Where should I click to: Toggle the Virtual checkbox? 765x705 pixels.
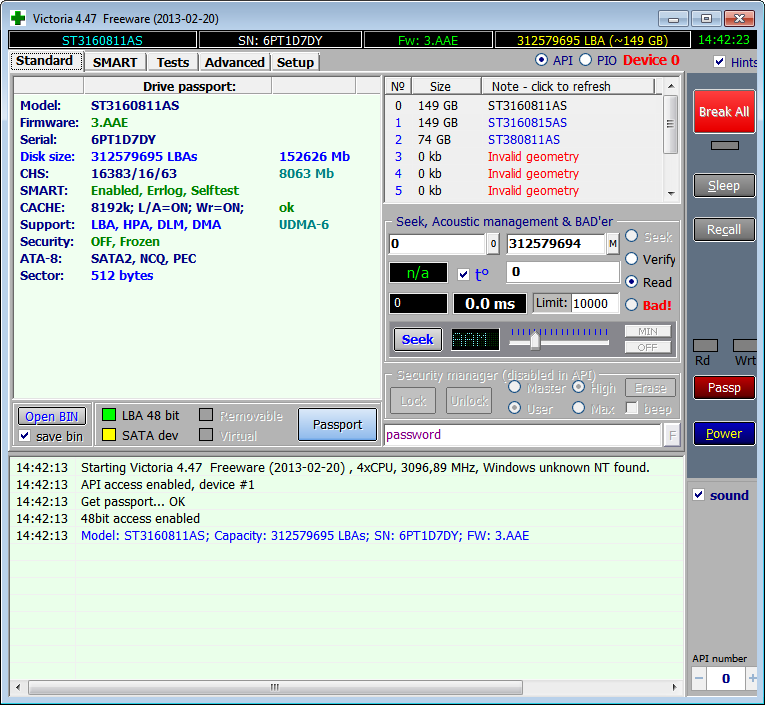point(206,434)
